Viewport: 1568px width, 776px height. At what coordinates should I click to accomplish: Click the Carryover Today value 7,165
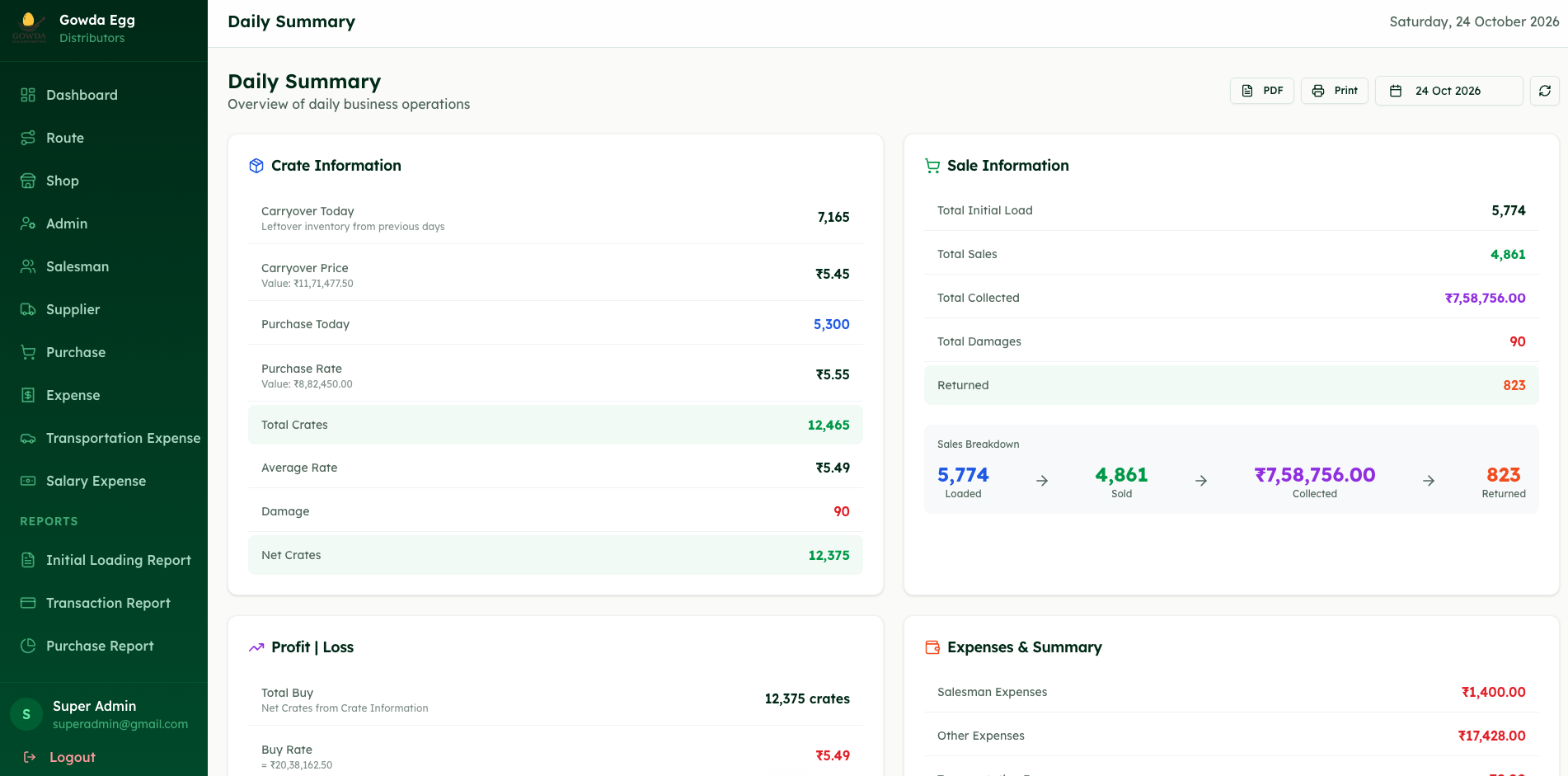pos(833,217)
